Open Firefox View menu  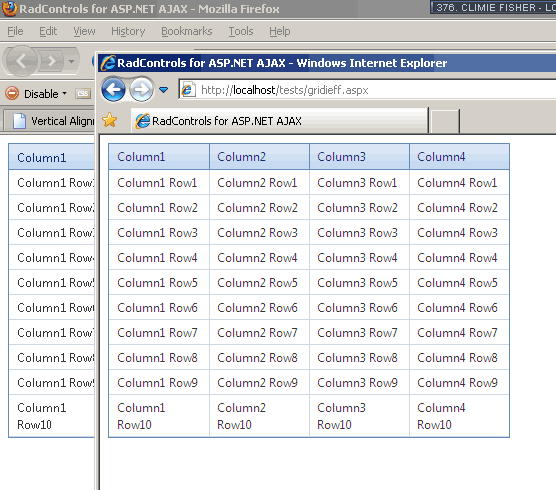pyautogui.click(x=84, y=31)
